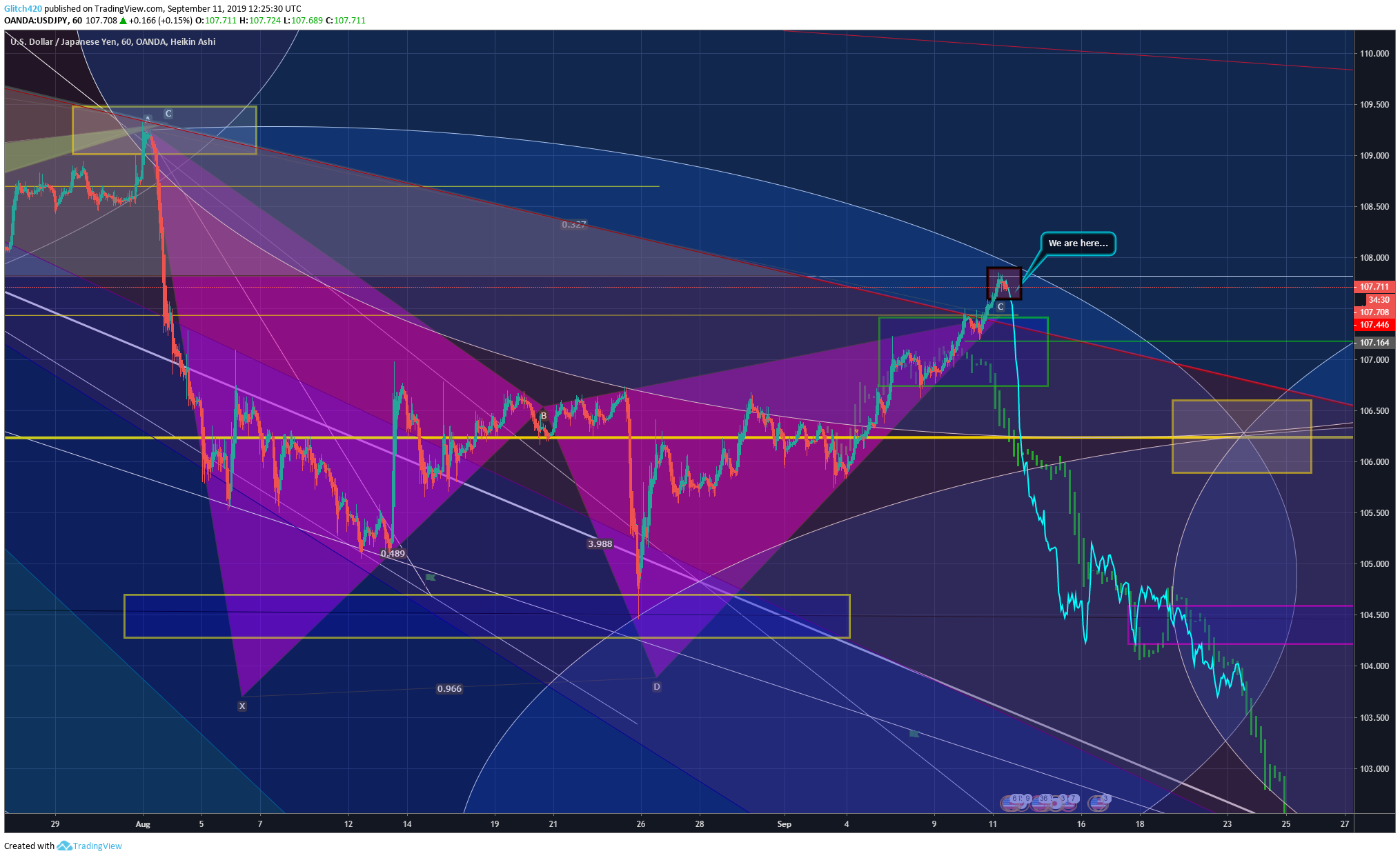Click 109.000 on the price scale
The width and height of the screenshot is (1400, 858).
pyautogui.click(x=1374, y=156)
